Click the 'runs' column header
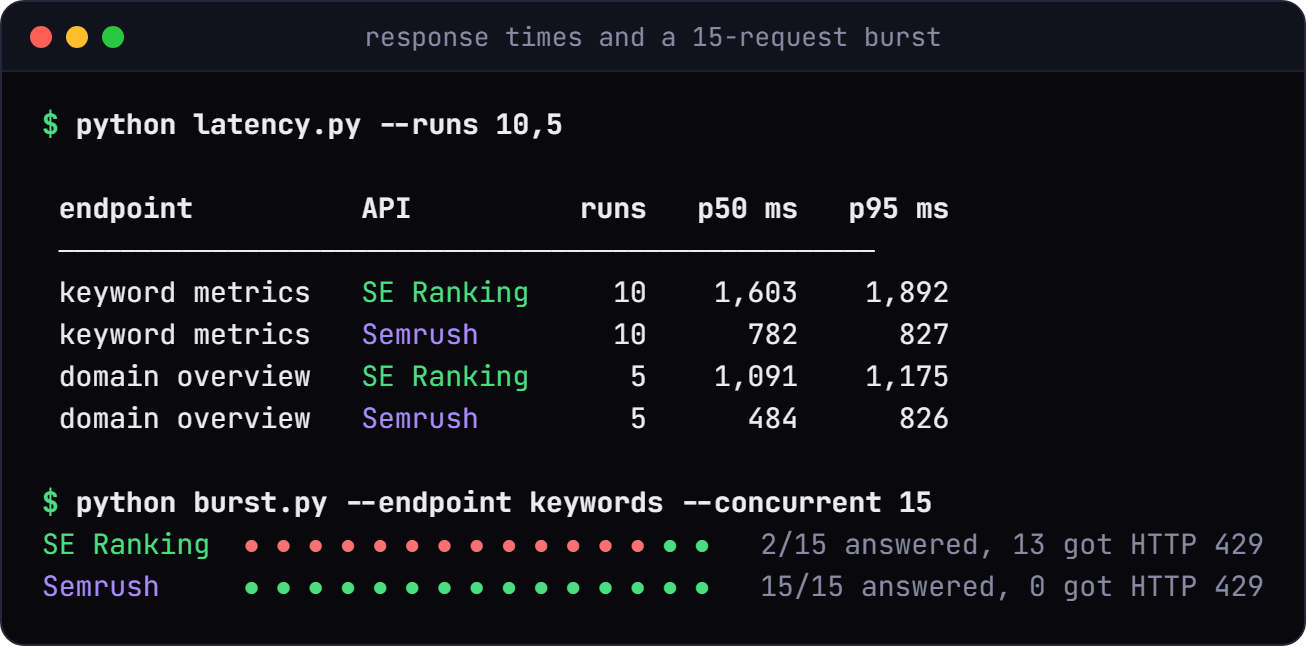1308x646 pixels. [613, 209]
